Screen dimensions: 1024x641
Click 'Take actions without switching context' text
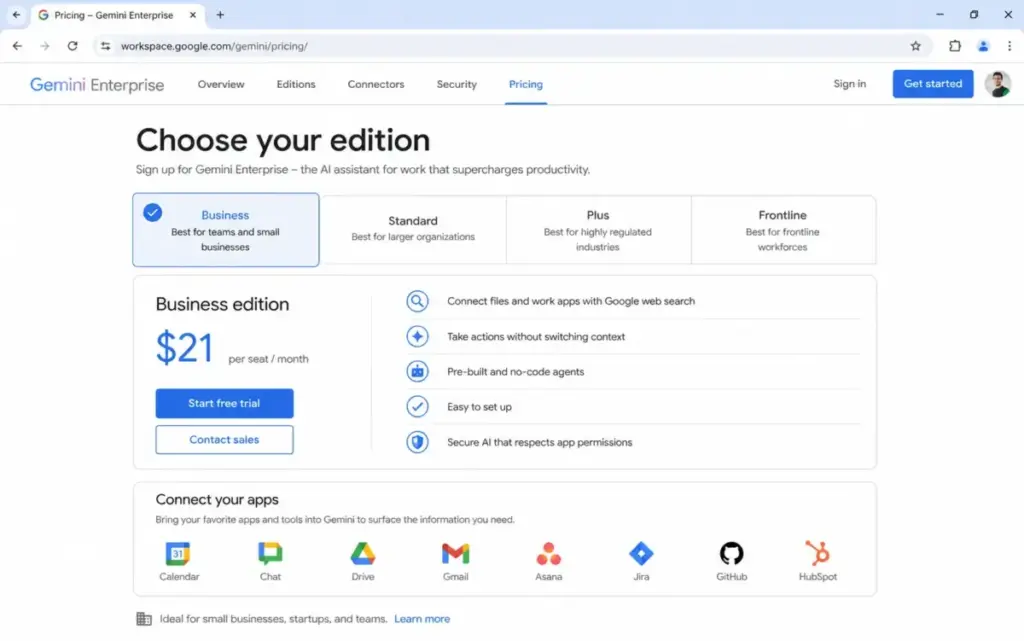536,336
